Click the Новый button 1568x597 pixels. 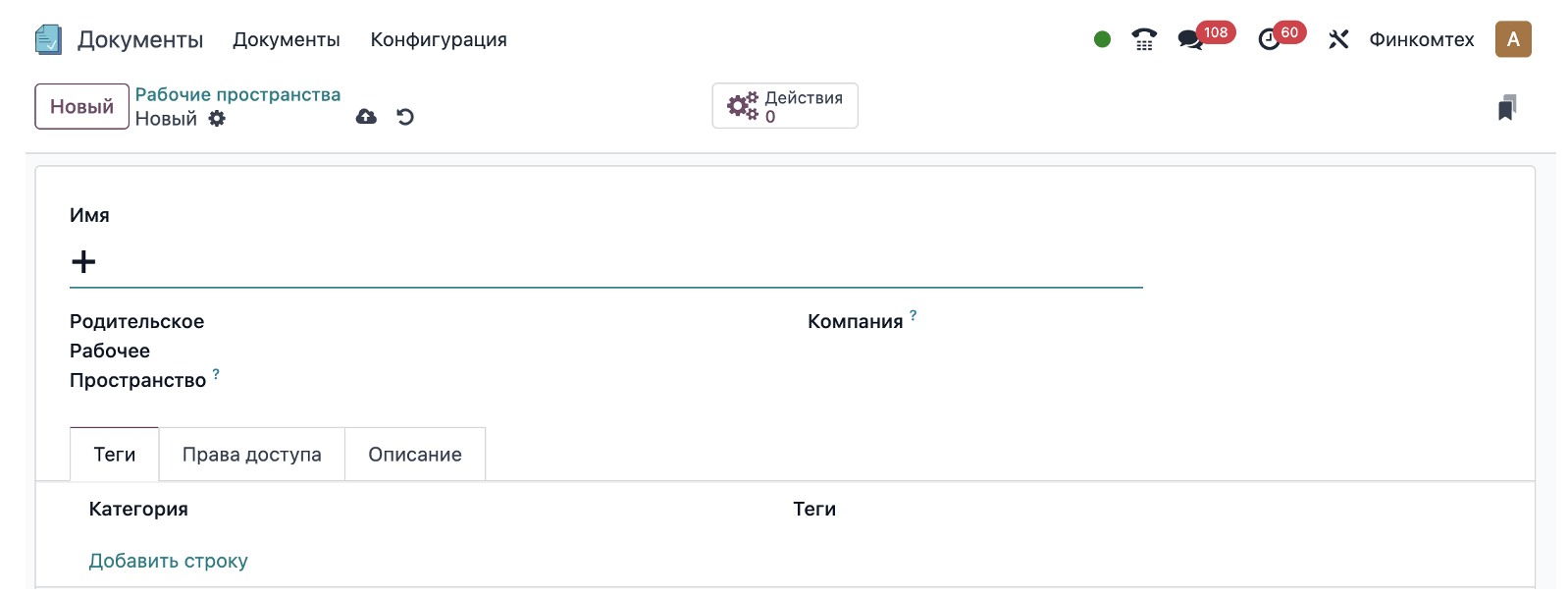[81, 106]
